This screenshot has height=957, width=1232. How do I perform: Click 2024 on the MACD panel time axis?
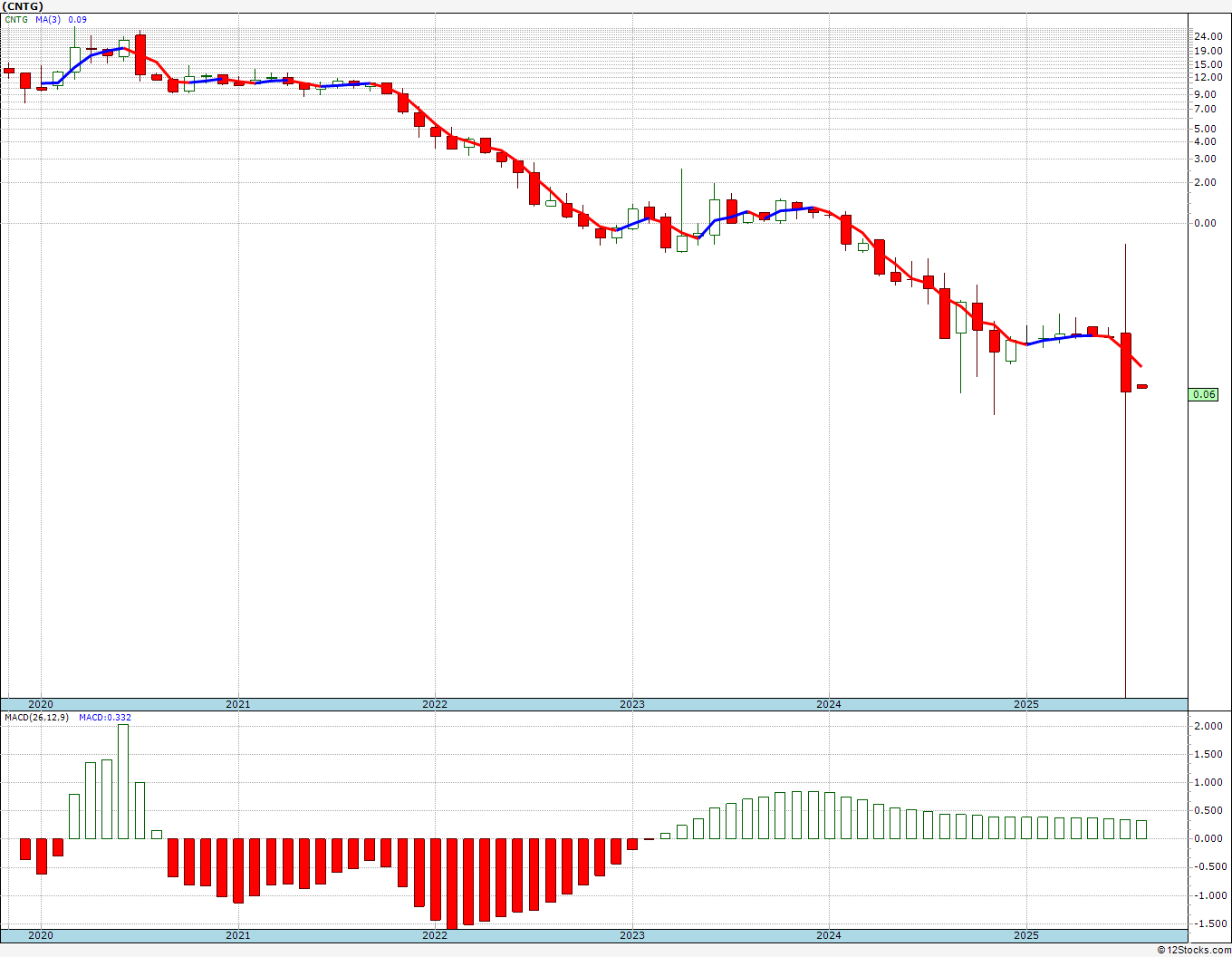click(829, 935)
